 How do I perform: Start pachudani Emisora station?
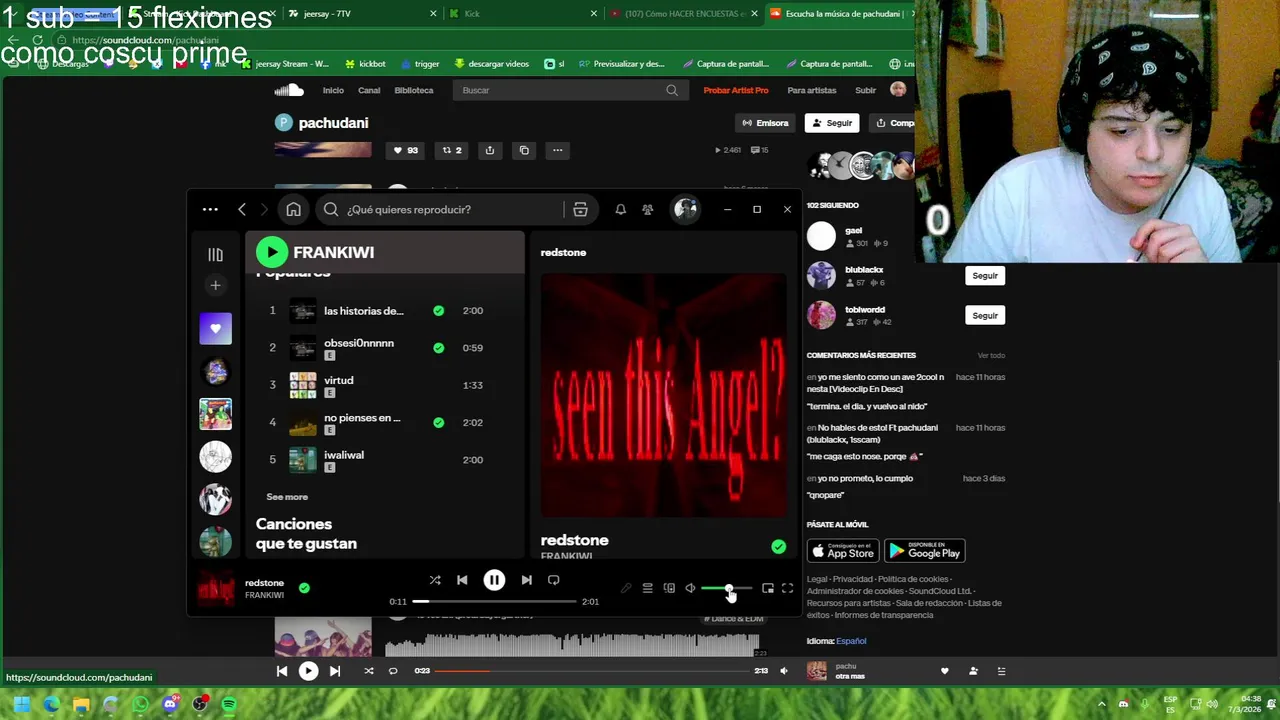coord(765,123)
